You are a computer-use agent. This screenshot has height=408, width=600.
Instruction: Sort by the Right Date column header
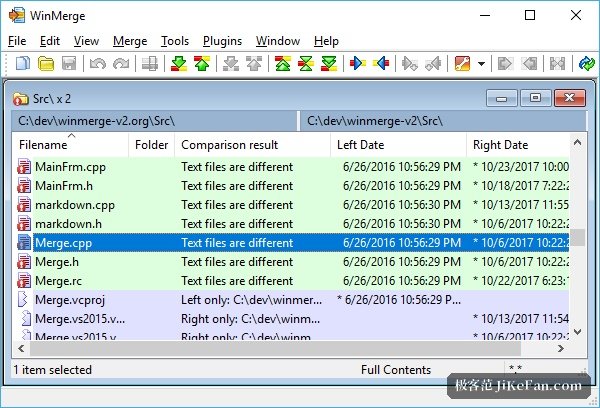tap(518, 145)
